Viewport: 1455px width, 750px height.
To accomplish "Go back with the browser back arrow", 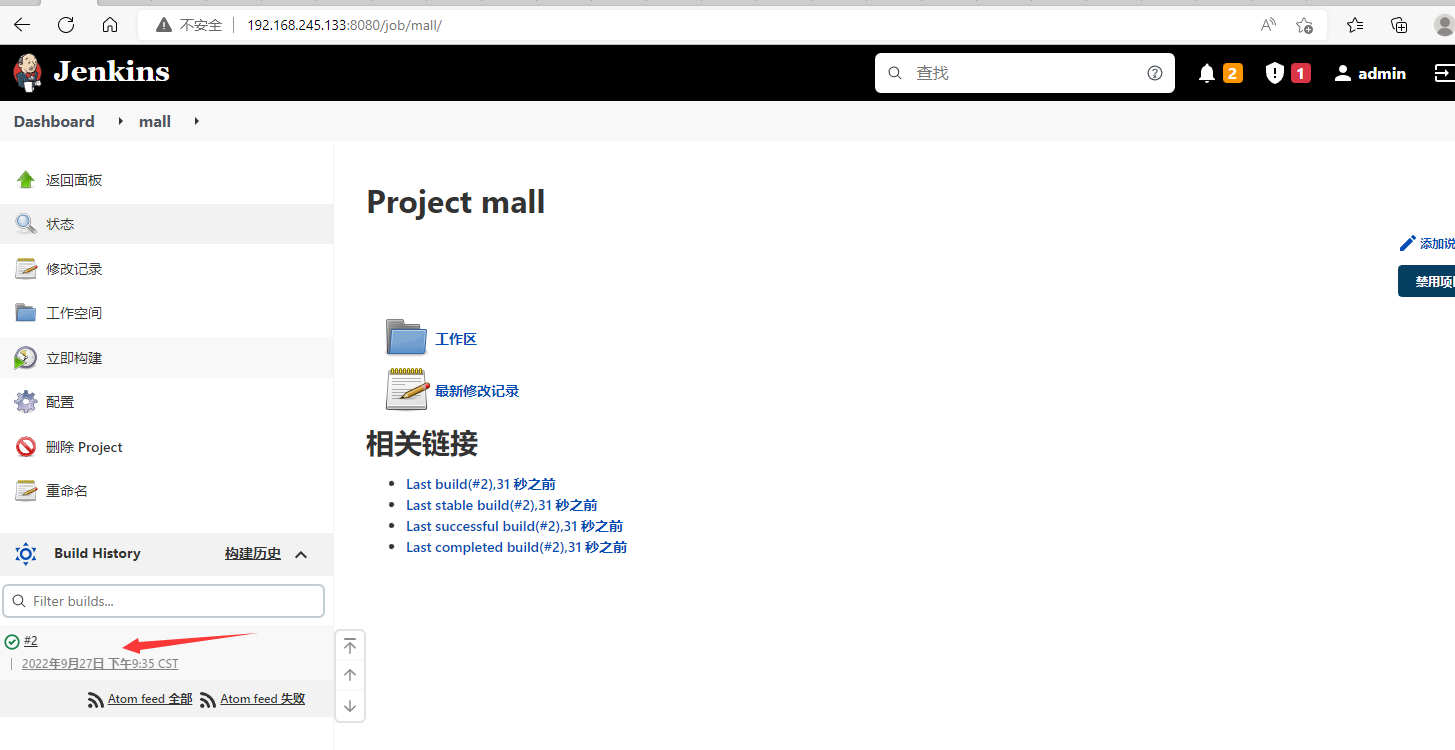I will click(22, 25).
